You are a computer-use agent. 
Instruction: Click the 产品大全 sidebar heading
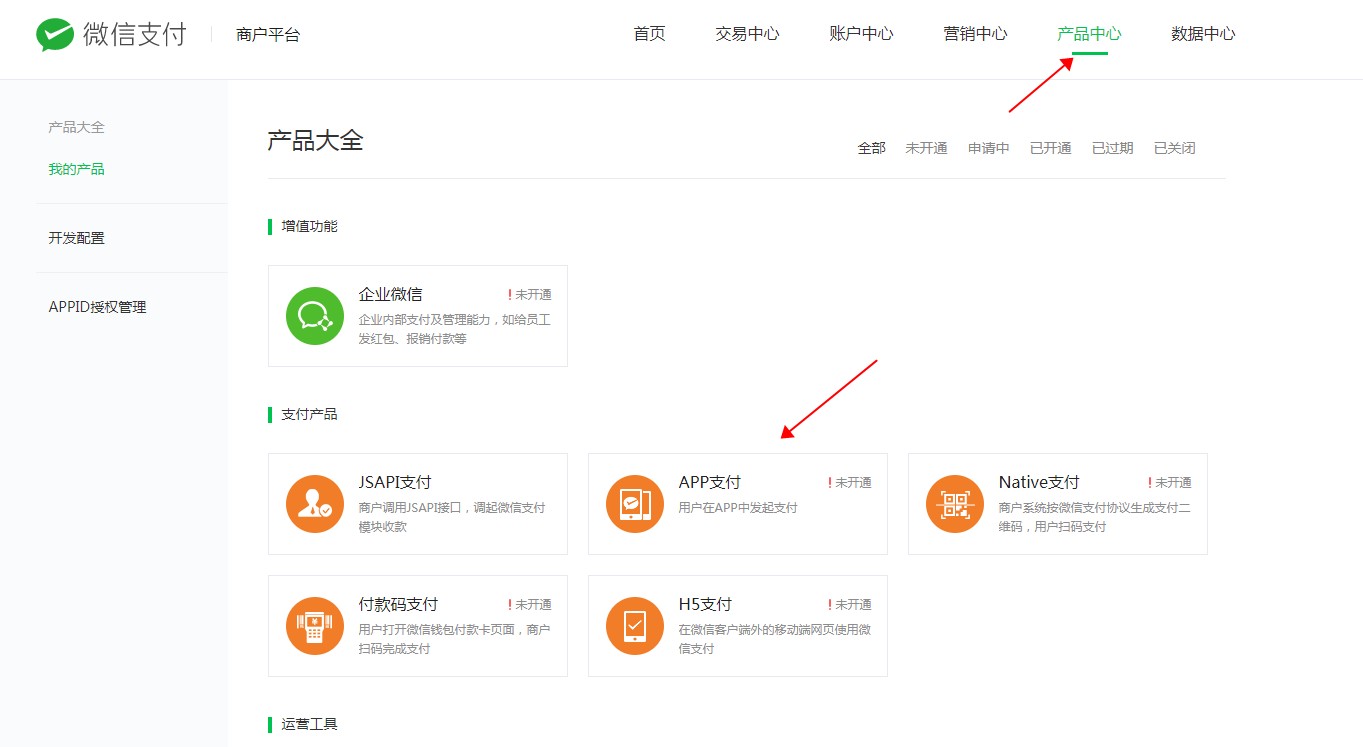[76, 127]
